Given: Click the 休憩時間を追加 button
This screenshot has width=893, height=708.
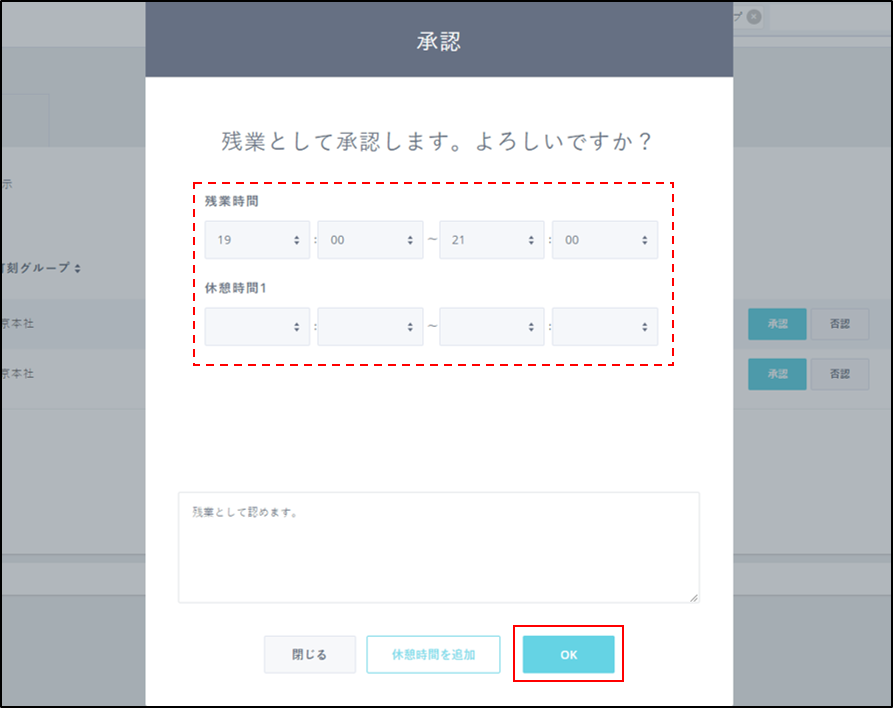Looking at the screenshot, I should (x=433, y=655).
